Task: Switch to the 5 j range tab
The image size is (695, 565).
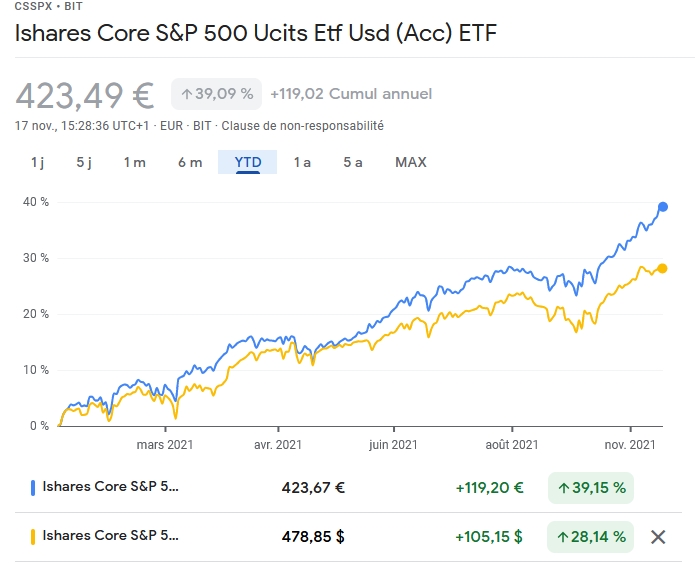Action: pyautogui.click(x=84, y=162)
